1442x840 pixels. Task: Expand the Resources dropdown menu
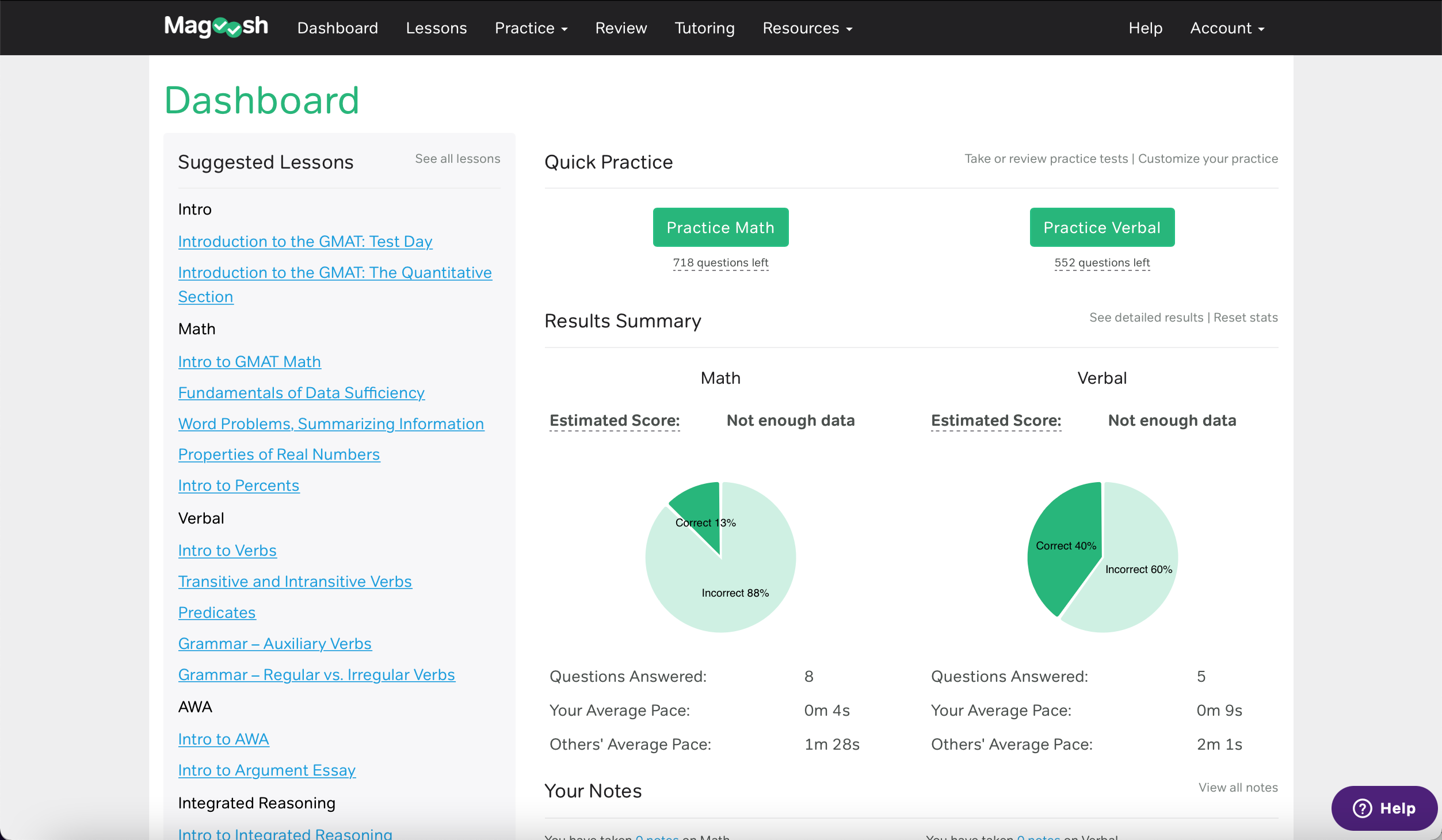pyautogui.click(x=807, y=28)
